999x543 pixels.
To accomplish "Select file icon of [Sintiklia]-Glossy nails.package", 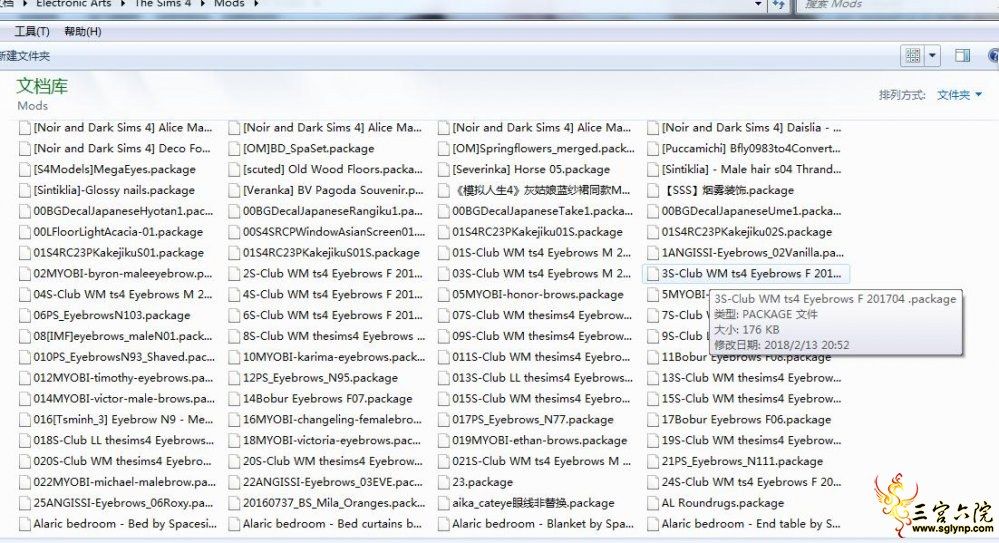I will click(x=25, y=191).
